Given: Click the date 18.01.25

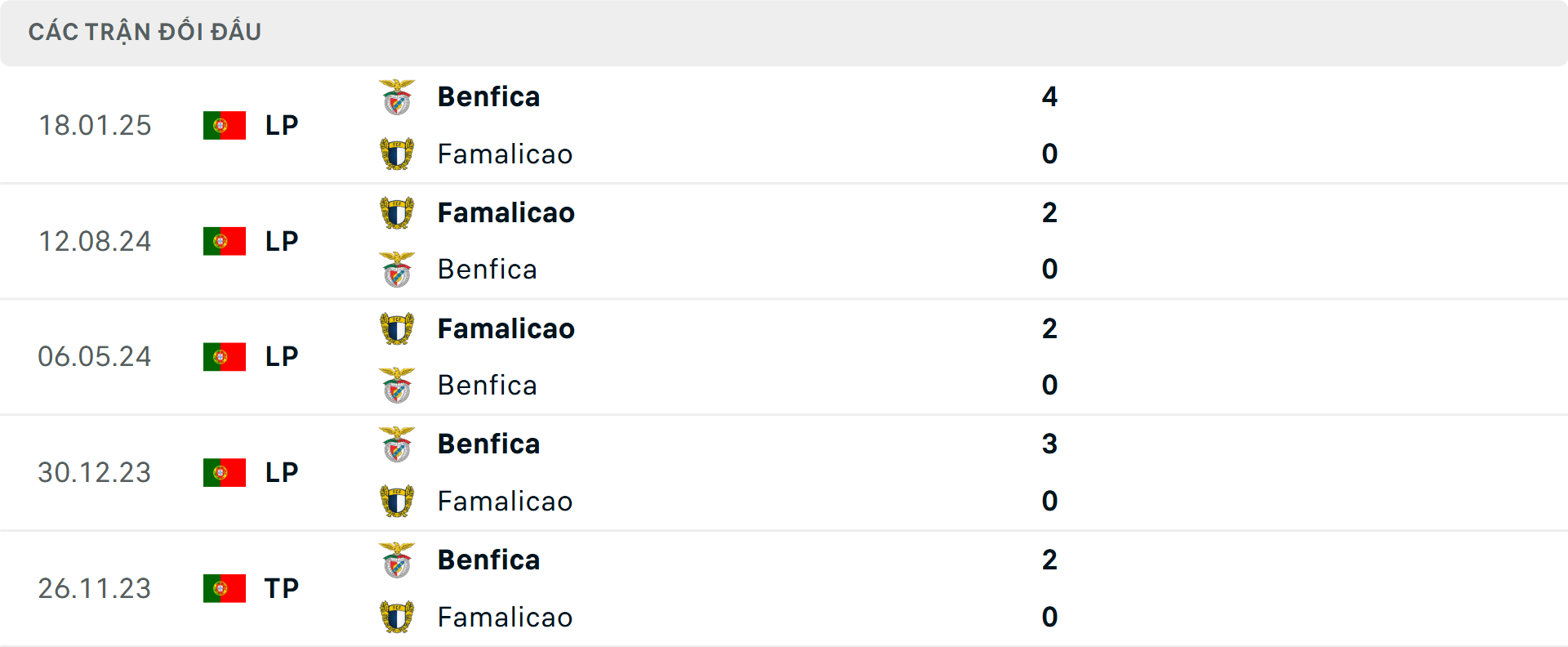Looking at the screenshot, I should click(x=95, y=125).
